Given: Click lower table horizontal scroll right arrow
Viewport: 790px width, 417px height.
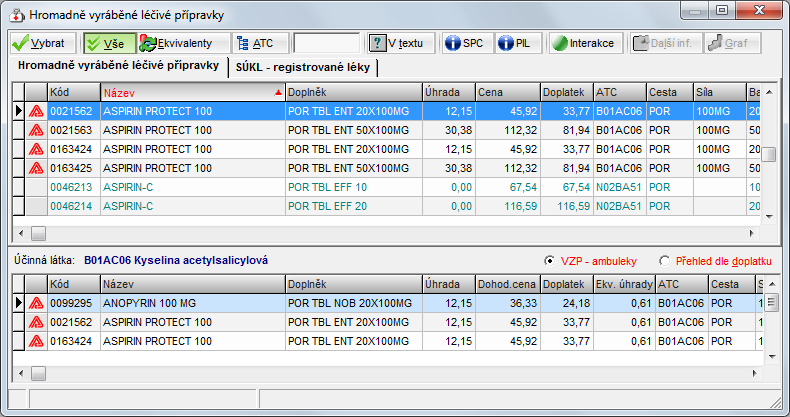Looking at the screenshot, I should (754, 373).
